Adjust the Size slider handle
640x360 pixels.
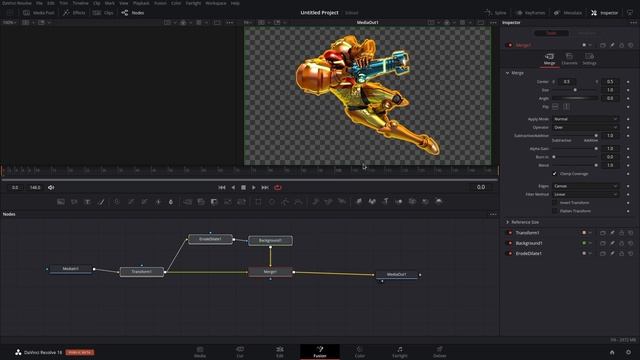(x=575, y=90)
